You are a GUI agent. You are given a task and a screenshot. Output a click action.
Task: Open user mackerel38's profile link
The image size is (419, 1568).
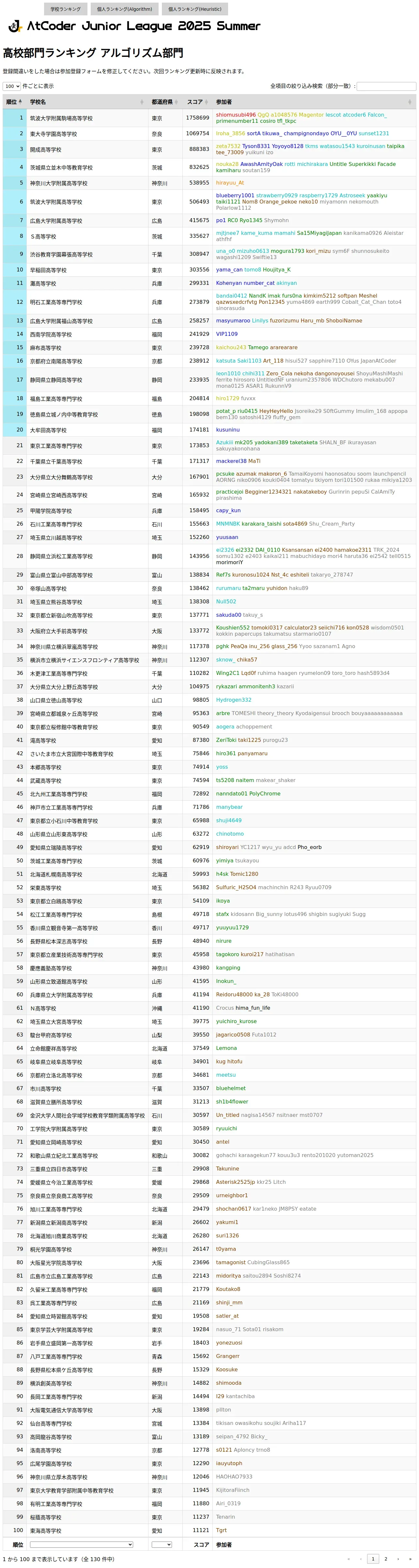click(x=231, y=461)
